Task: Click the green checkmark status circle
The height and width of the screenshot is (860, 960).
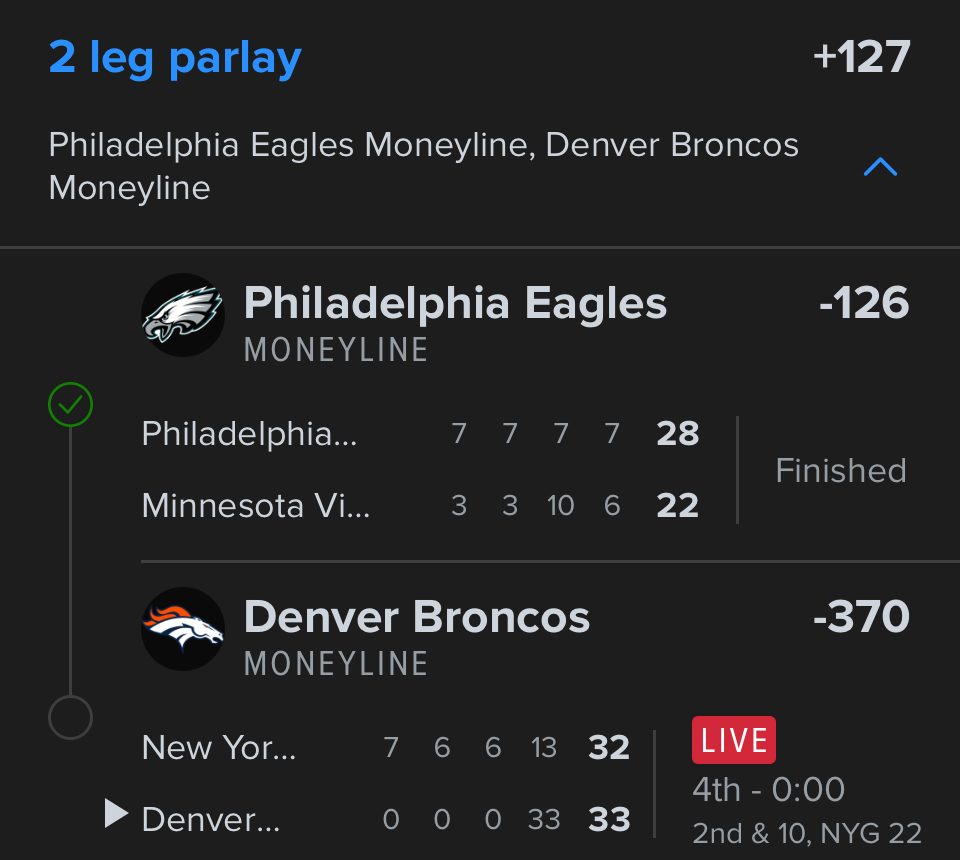Action: click(70, 405)
